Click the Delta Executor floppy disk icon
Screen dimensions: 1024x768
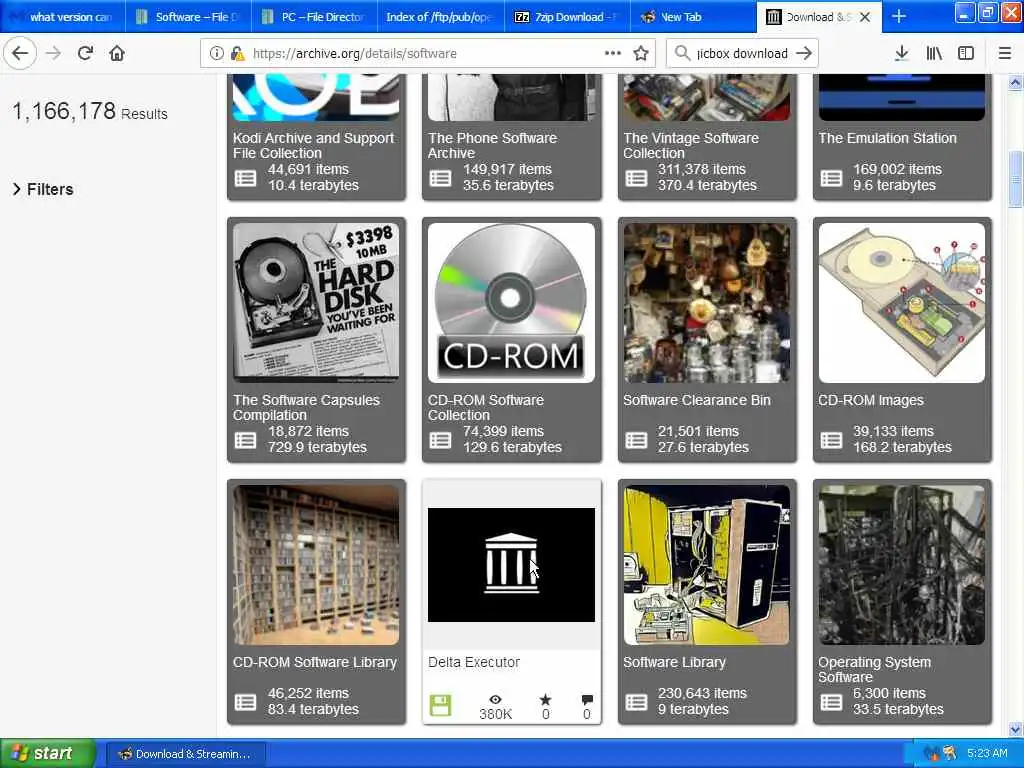tap(440, 705)
